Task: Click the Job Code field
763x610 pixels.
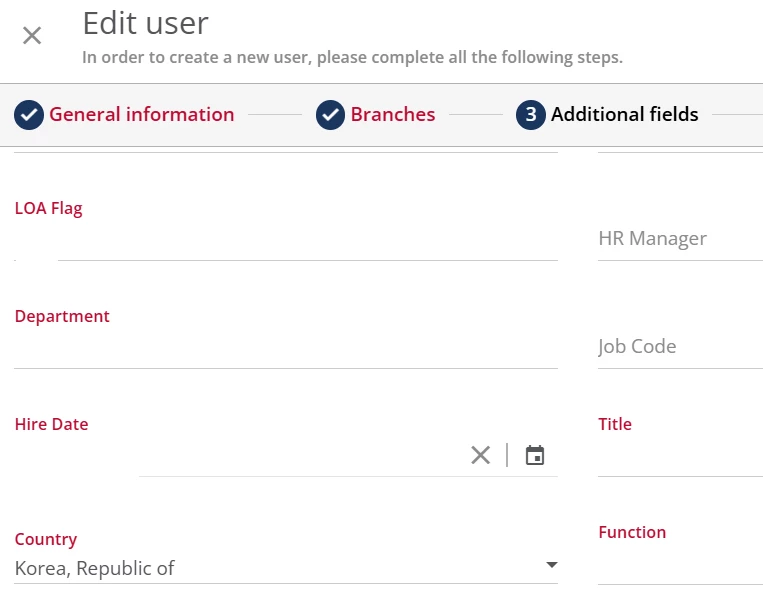Action: (680, 347)
